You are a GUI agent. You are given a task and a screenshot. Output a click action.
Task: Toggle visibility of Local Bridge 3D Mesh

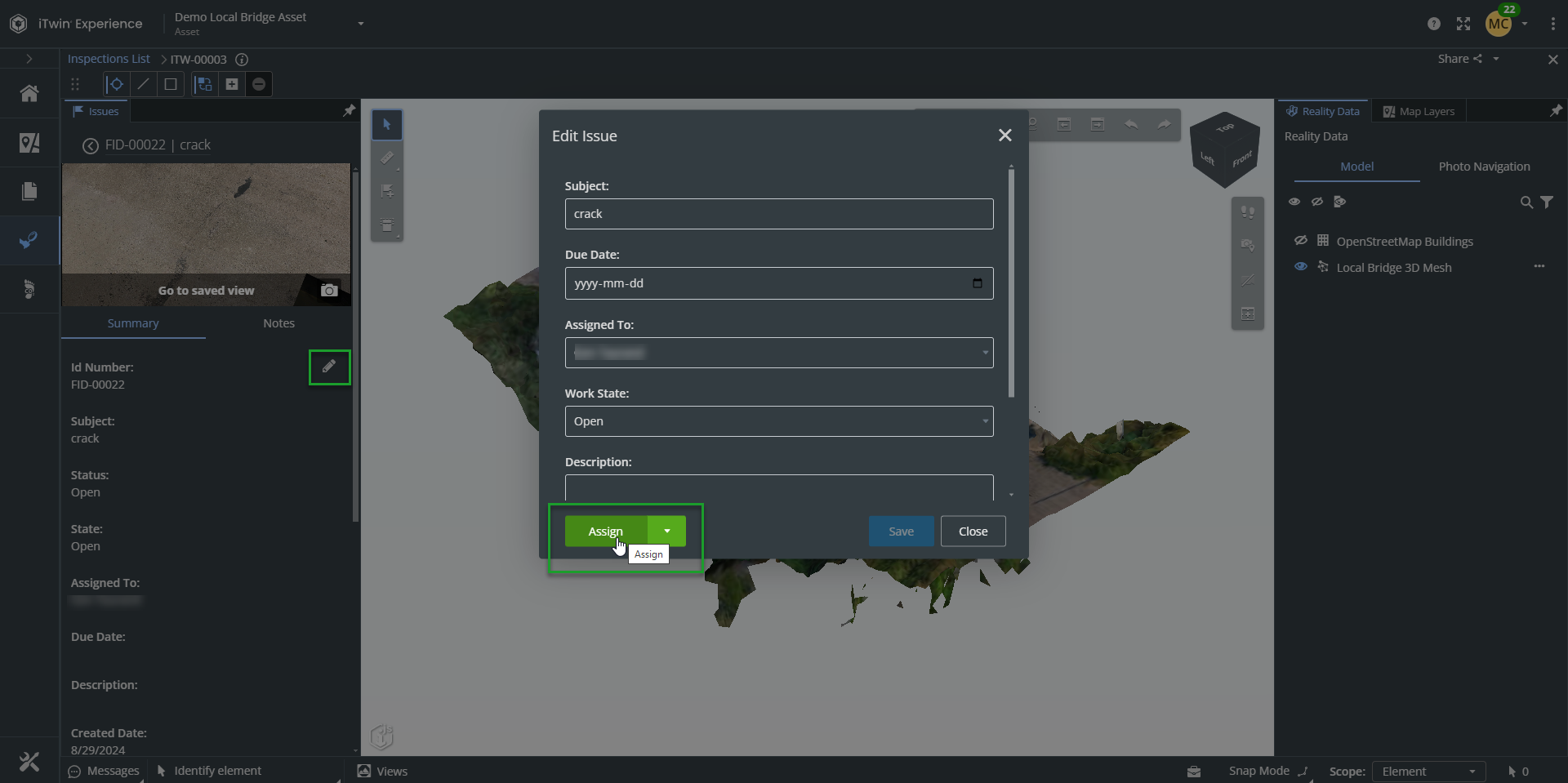(1300, 267)
